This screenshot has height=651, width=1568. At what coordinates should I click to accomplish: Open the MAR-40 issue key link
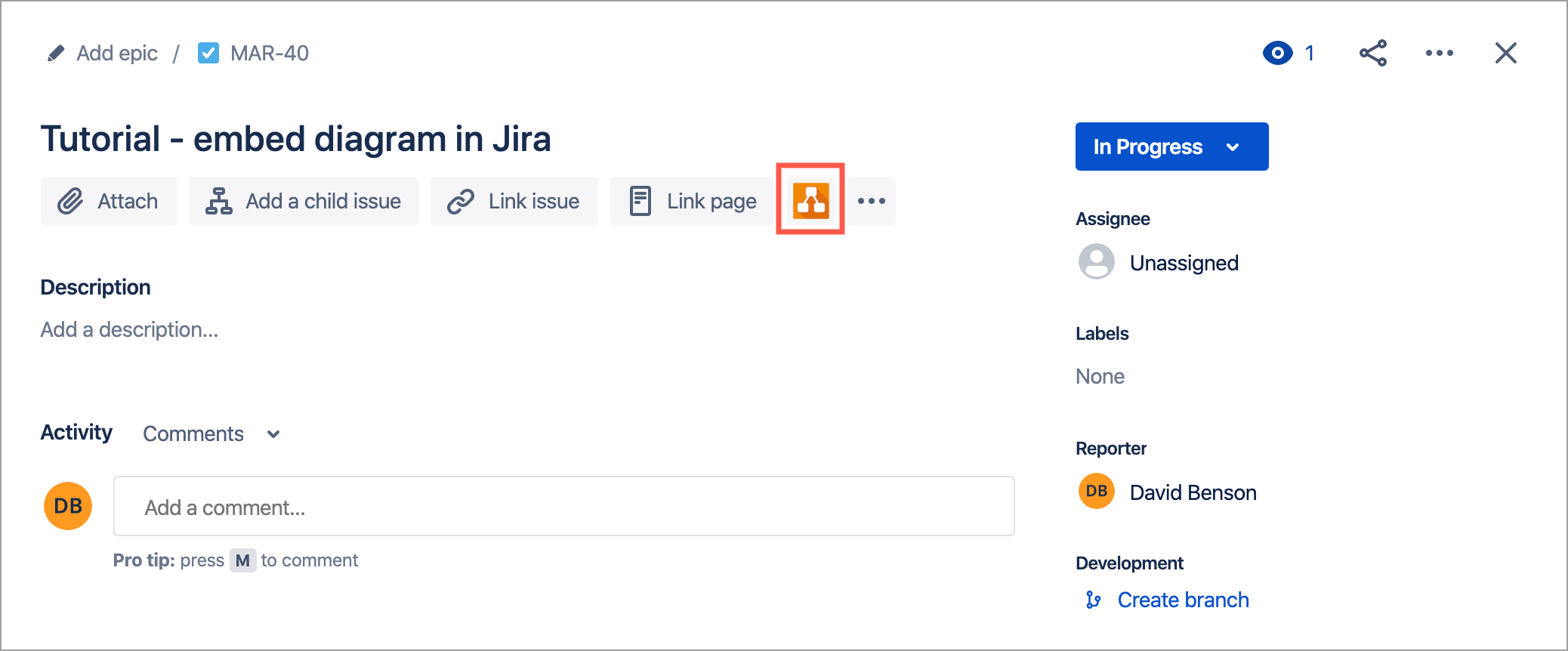point(270,53)
